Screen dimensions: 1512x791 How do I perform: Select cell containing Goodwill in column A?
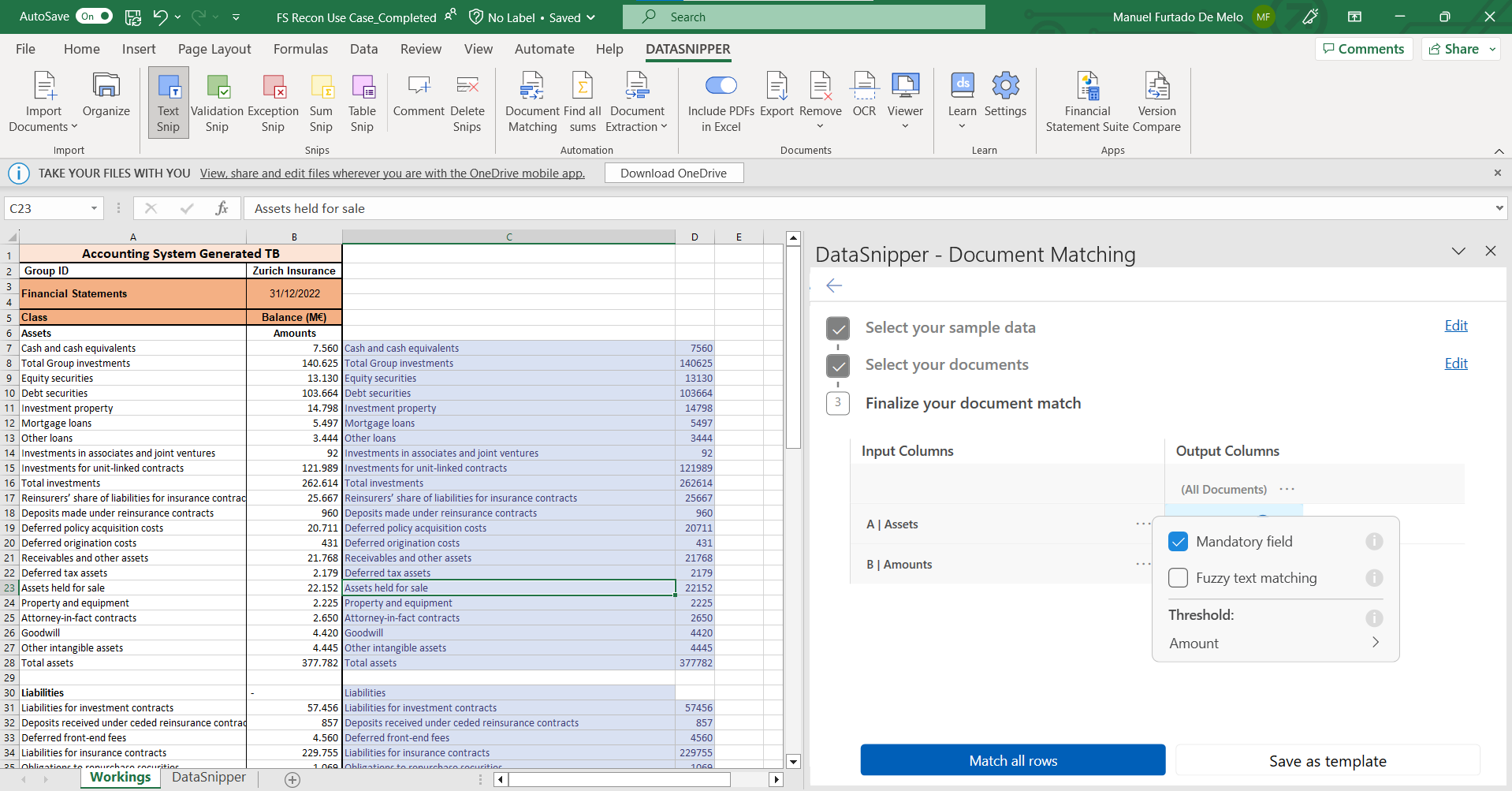(132, 632)
